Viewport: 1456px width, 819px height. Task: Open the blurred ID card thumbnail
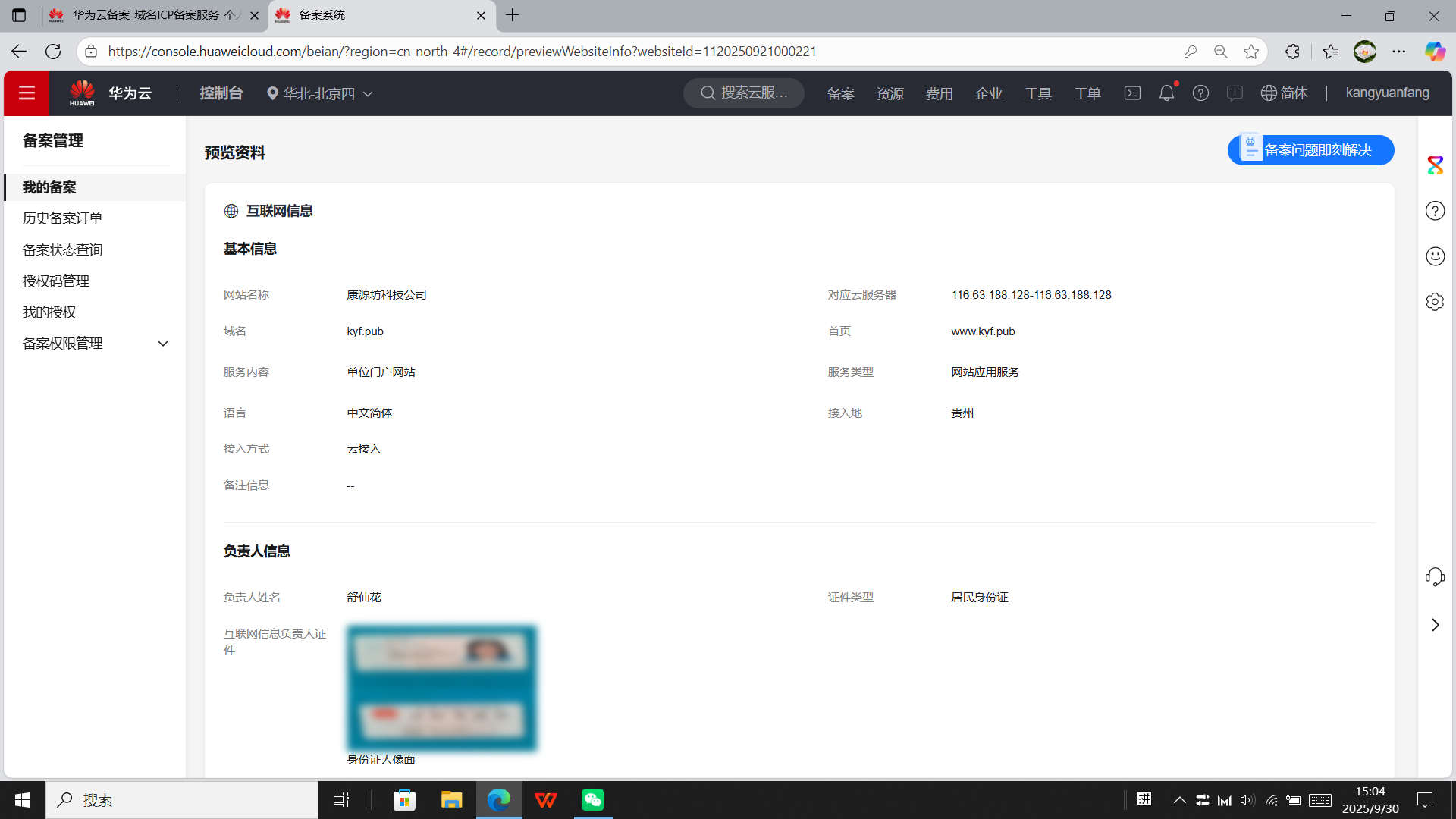point(441,688)
